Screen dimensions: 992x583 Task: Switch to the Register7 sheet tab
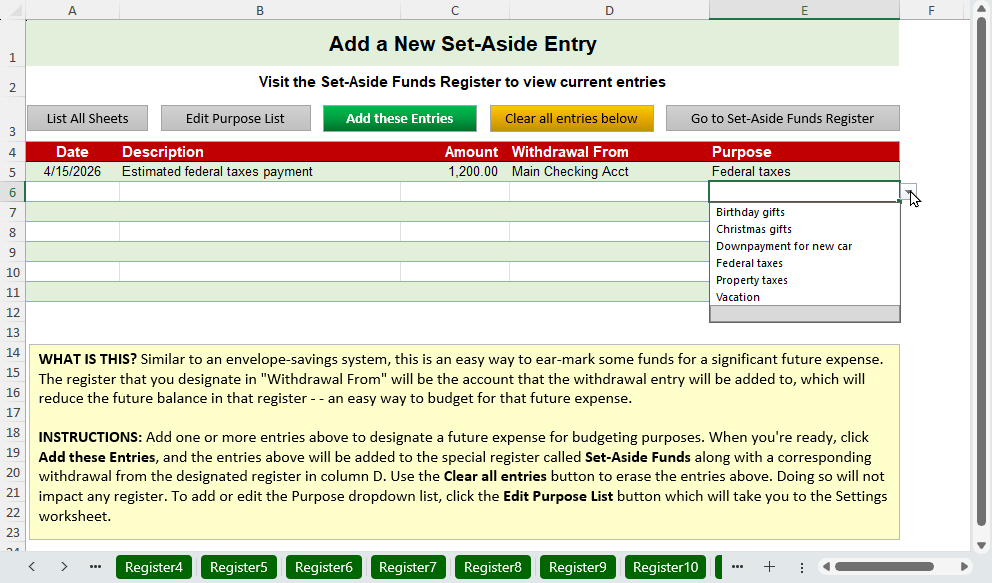[x=408, y=567]
